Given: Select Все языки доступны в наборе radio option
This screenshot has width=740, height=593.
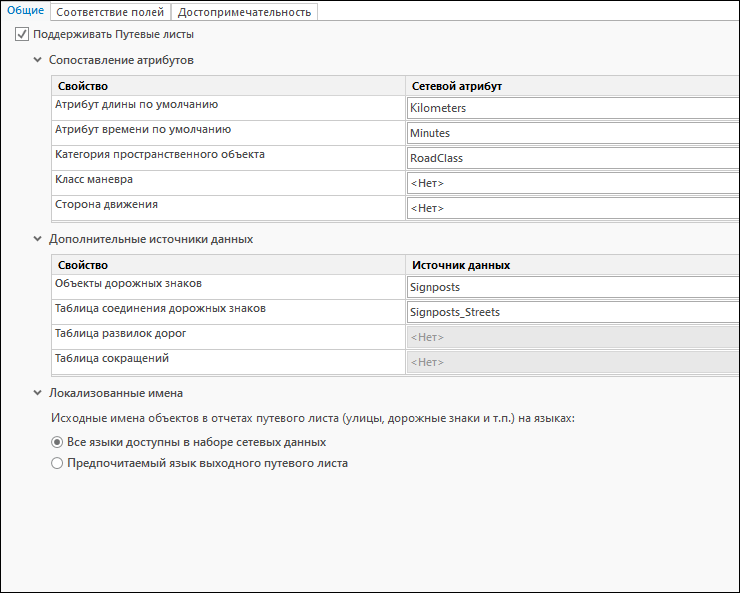Looking at the screenshot, I should [x=57, y=442].
